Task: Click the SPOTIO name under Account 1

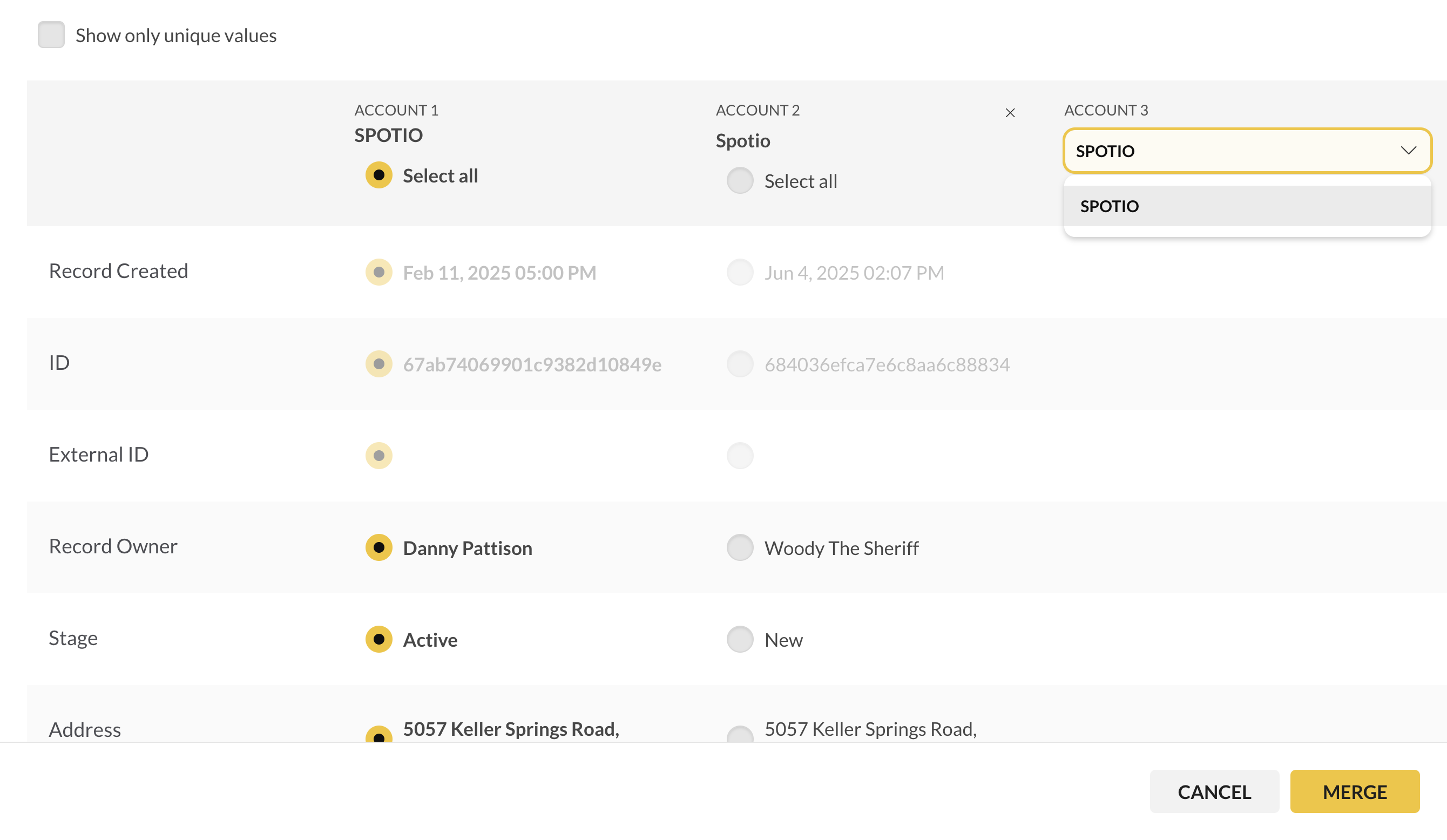Action: [389, 136]
